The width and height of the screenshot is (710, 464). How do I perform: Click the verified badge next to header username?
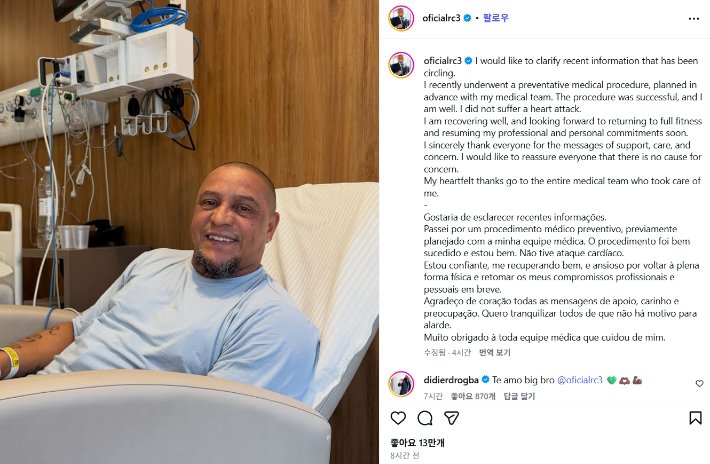pyautogui.click(x=467, y=18)
